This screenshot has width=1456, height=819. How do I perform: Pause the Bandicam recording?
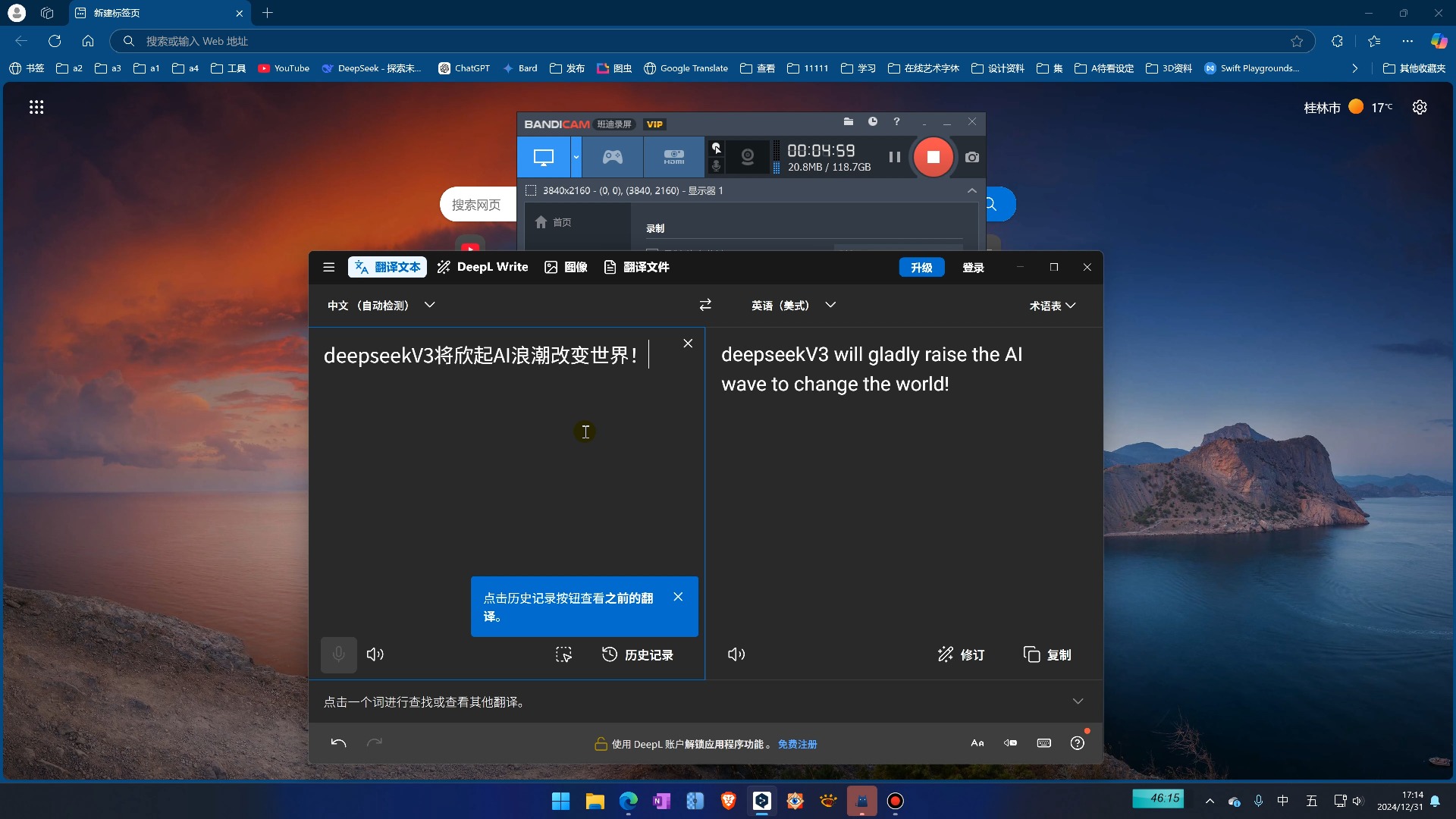click(893, 157)
